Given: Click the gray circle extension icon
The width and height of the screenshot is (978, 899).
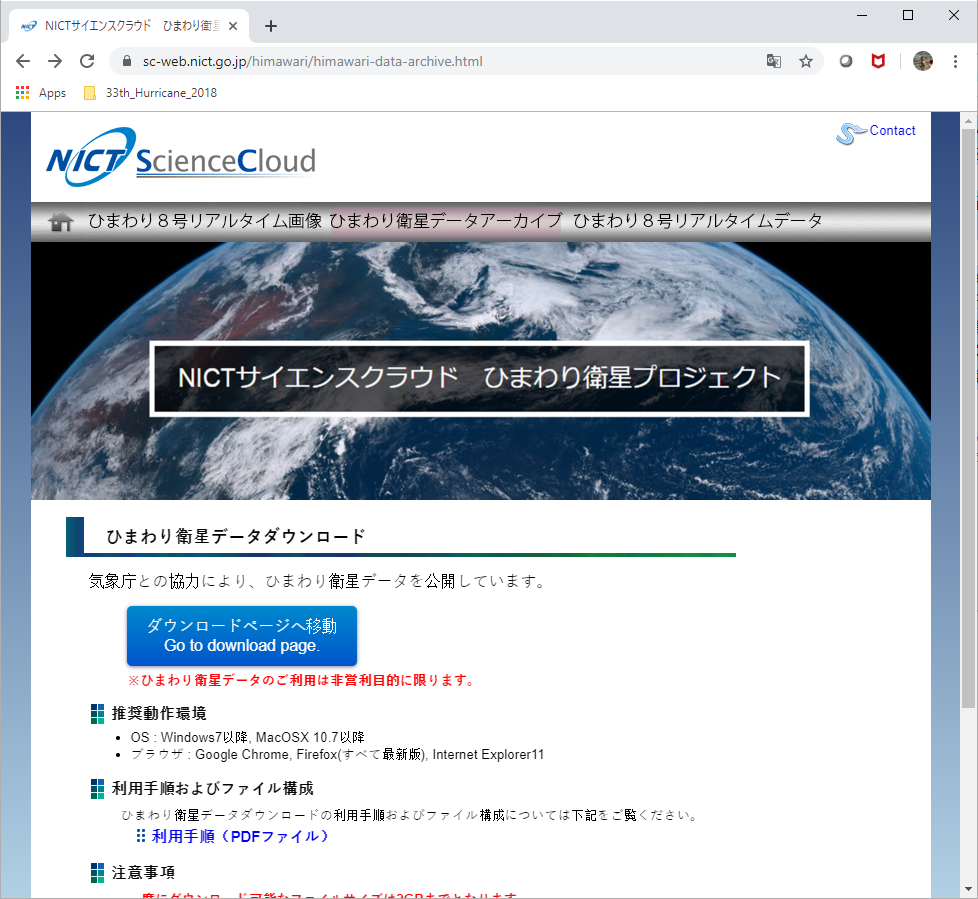Looking at the screenshot, I should 846,61.
